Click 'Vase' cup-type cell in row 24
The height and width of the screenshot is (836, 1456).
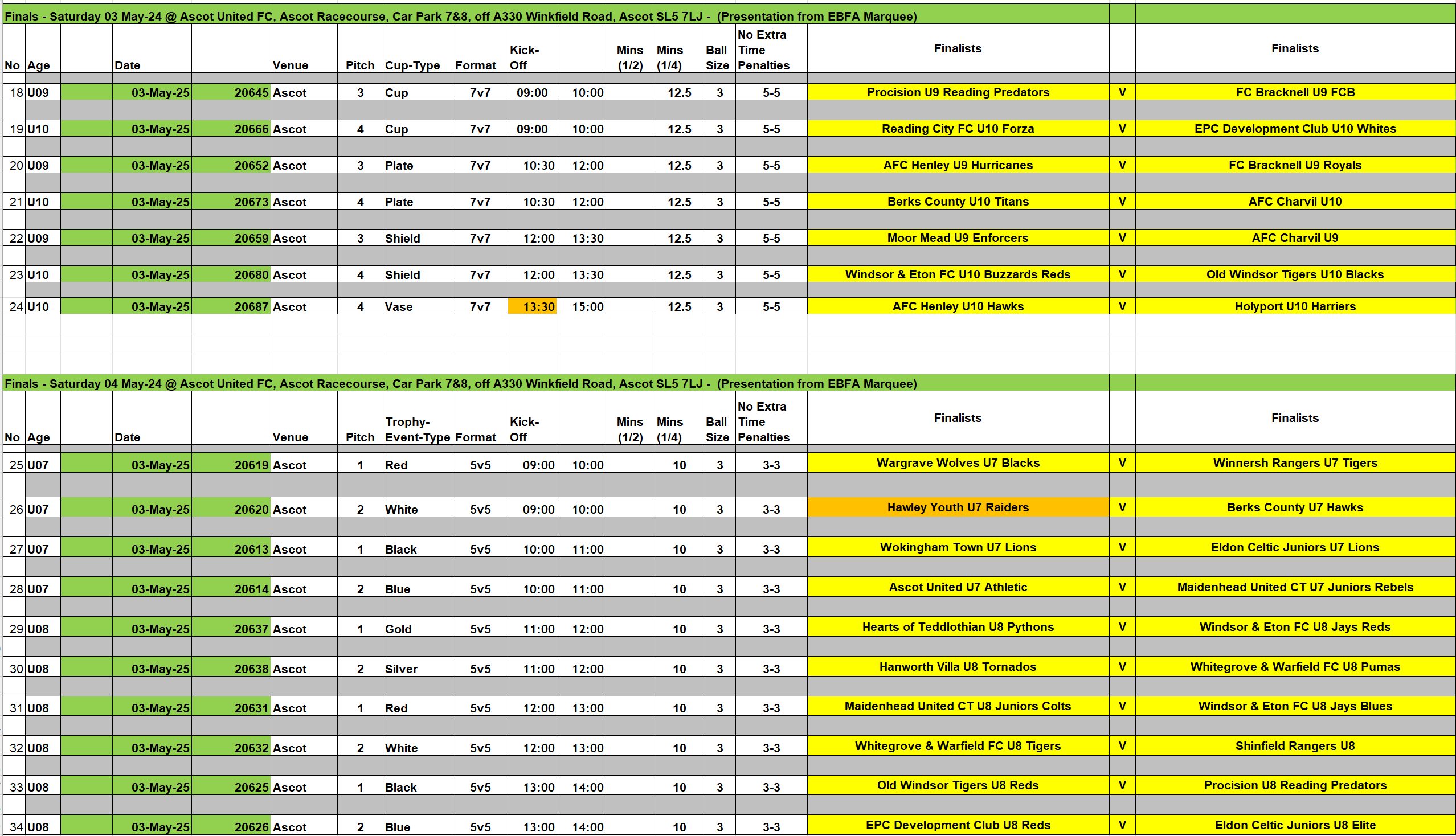[x=418, y=306]
